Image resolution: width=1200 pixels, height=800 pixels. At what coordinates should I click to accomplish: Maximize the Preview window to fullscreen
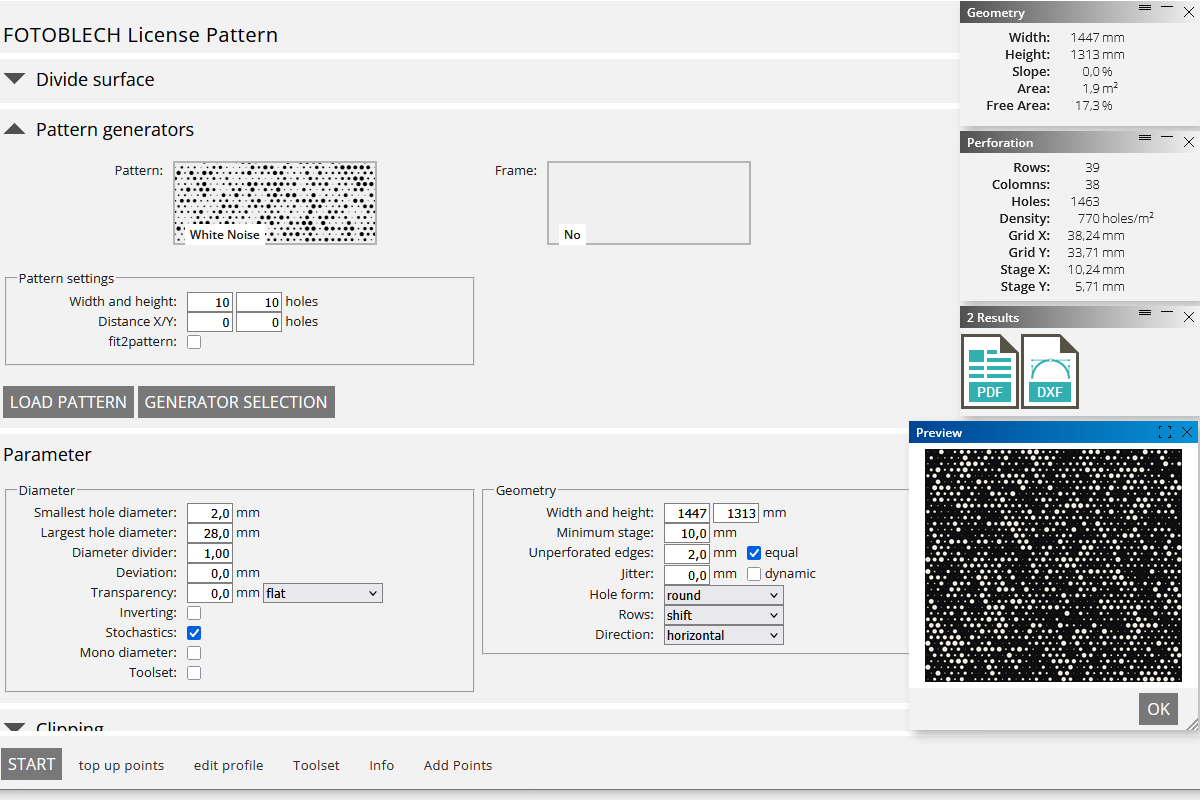pyautogui.click(x=1164, y=432)
